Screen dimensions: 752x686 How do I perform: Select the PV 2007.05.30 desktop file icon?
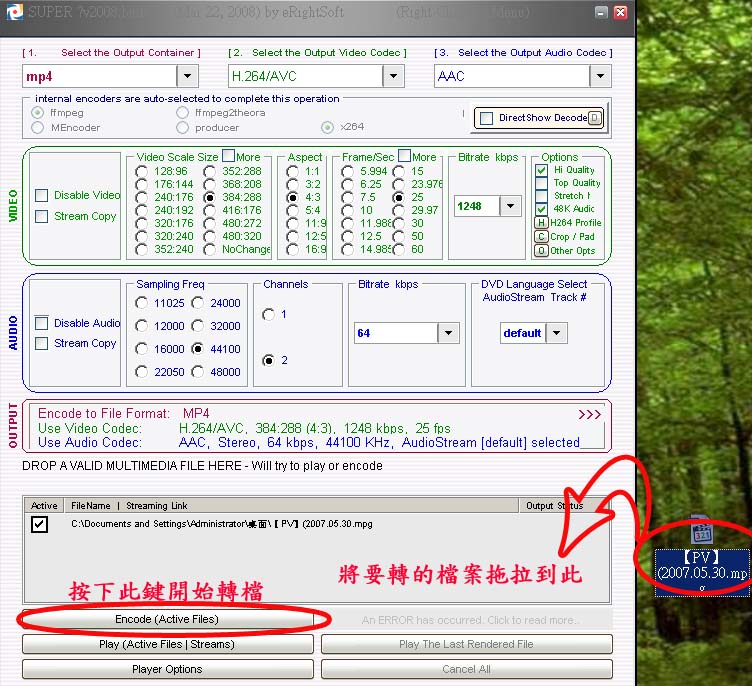click(x=702, y=555)
